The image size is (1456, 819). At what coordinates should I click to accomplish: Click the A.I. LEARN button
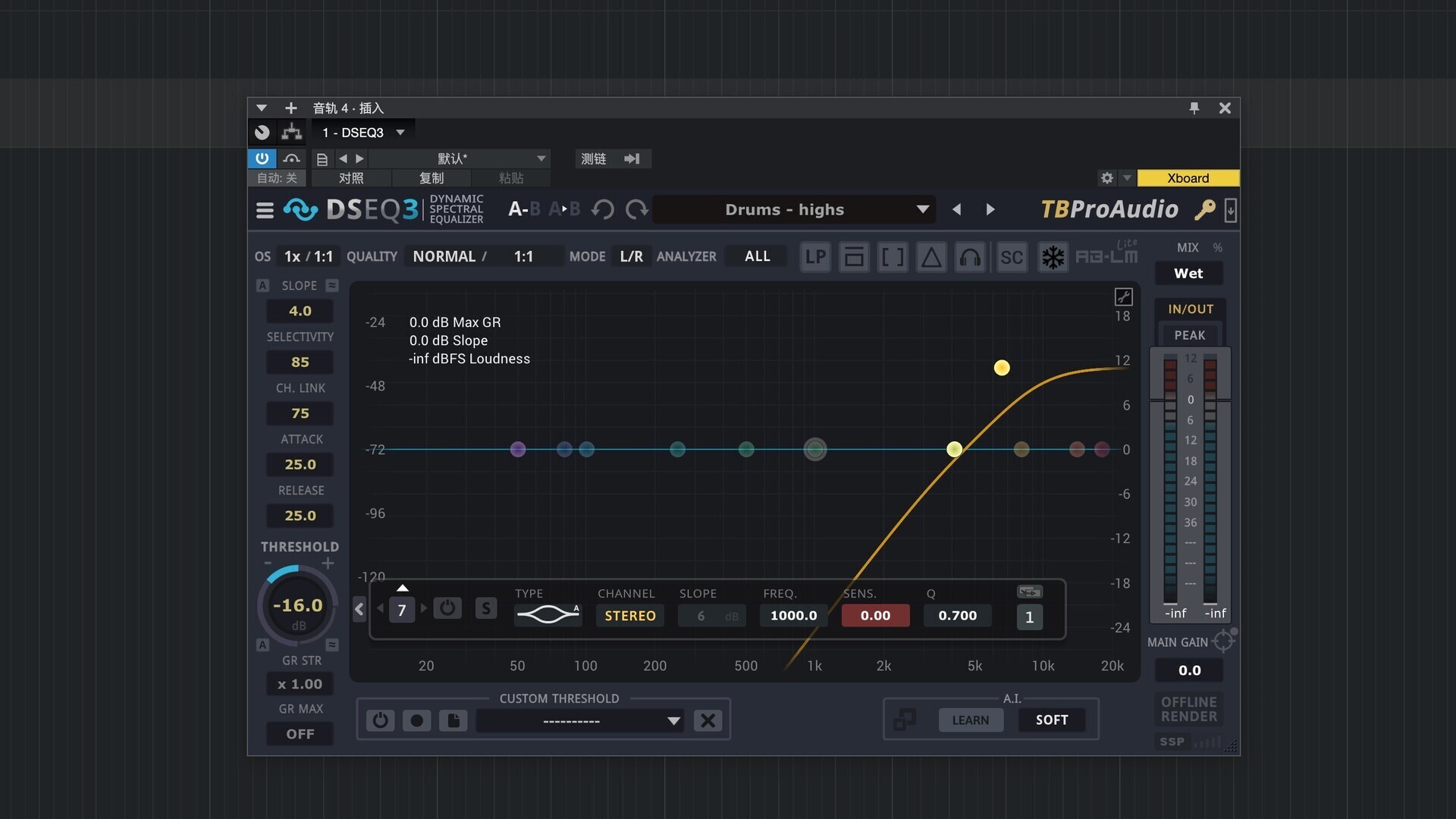coord(971,720)
